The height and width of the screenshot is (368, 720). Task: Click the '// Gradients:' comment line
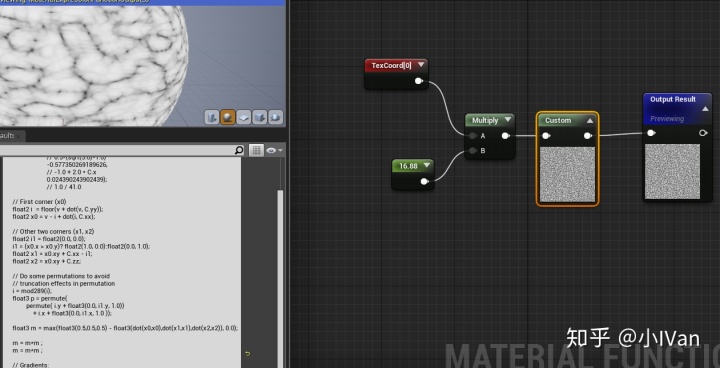(30, 365)
